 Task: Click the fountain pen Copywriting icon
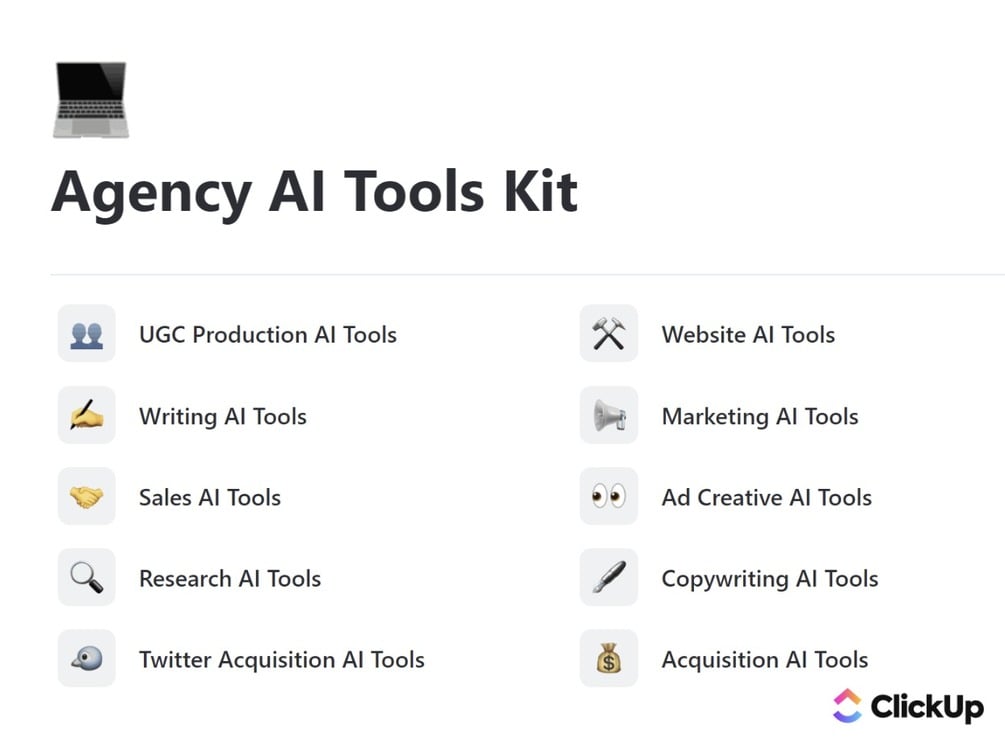(608, 577)
